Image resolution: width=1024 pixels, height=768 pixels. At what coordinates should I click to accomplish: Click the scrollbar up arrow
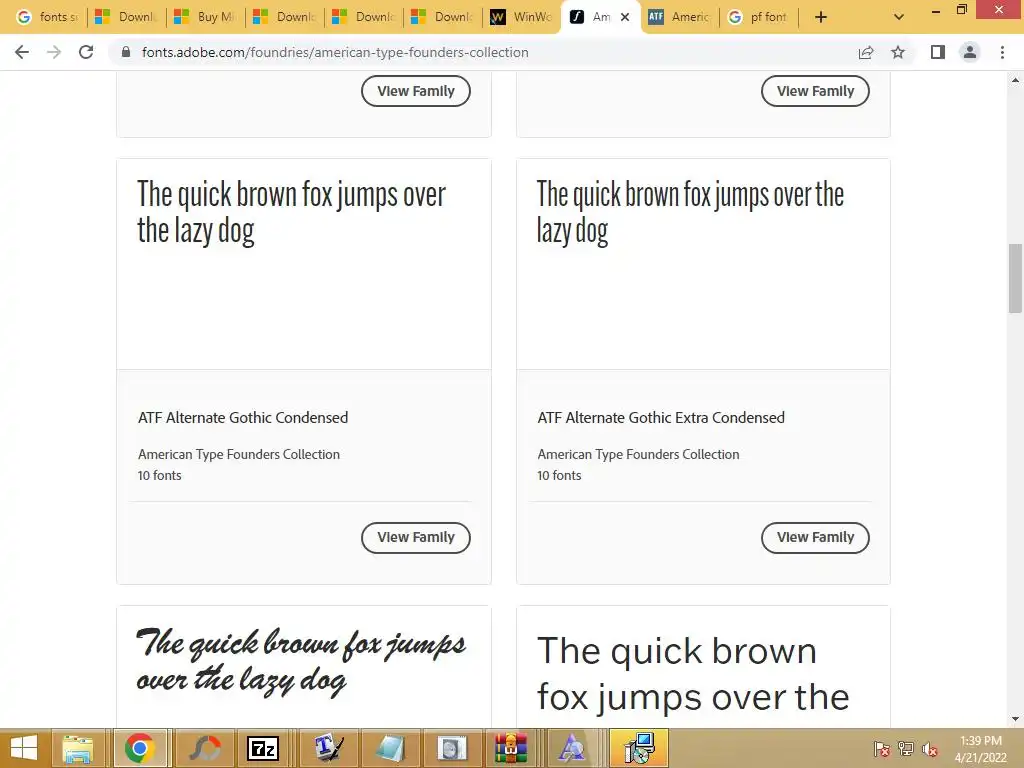(1015, 80)
